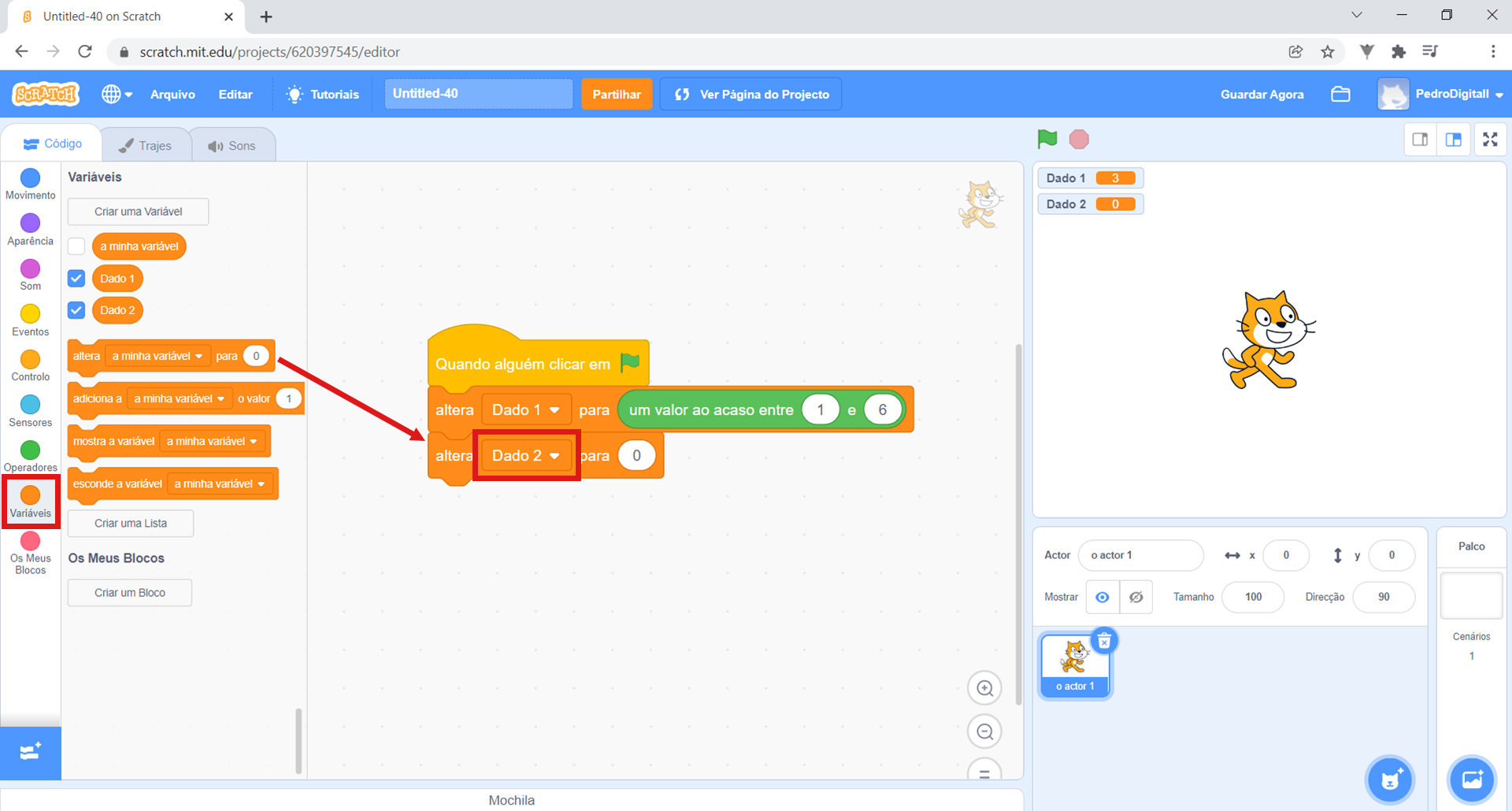Open the Editar menu
The width and height of the screenshot is (1512, 811).
[235, 94]
